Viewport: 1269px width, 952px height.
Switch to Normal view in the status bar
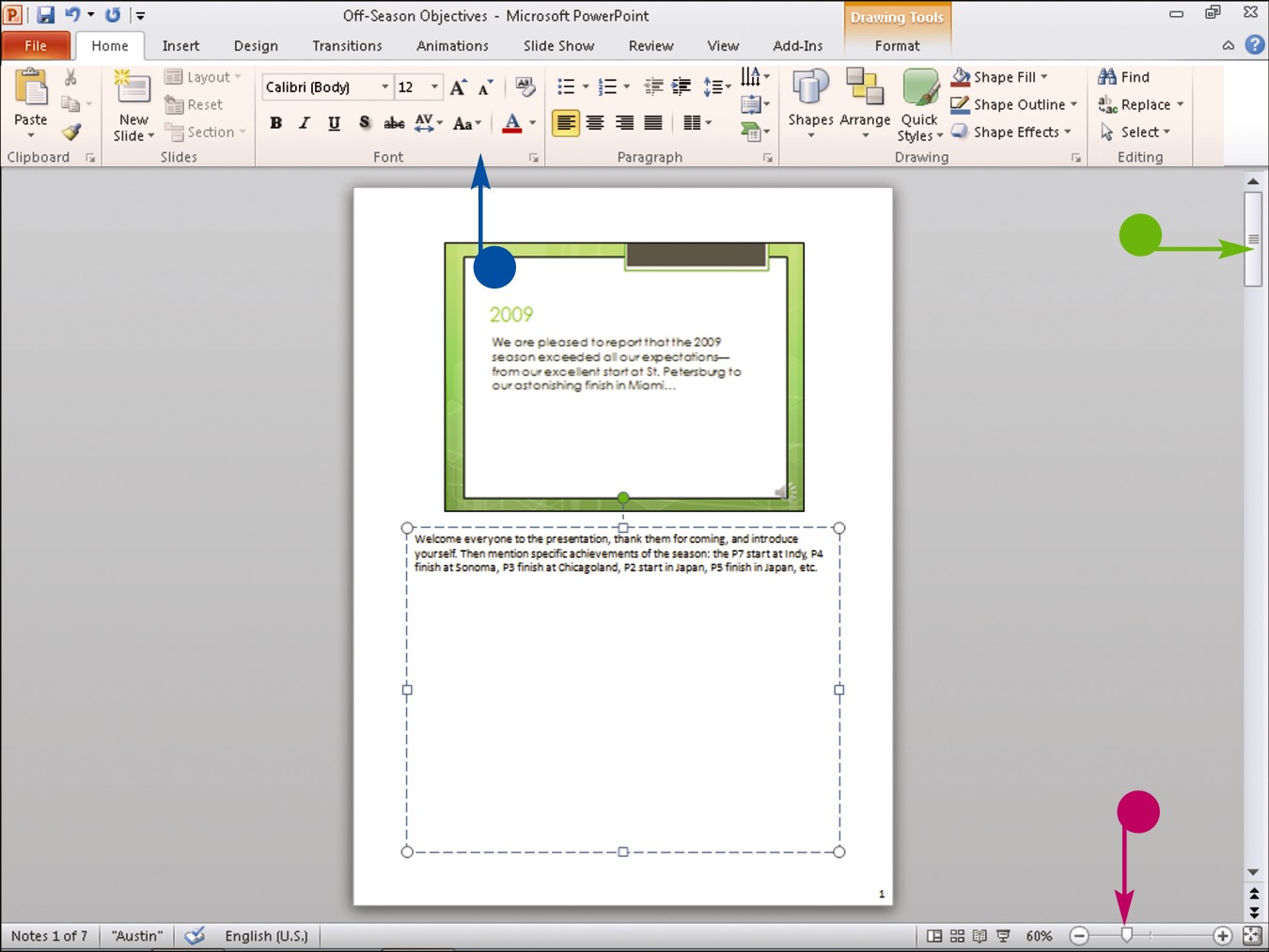934,936
